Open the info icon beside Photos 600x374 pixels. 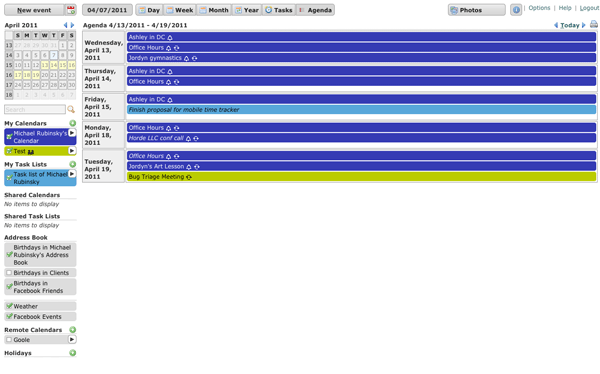pos(516,10)
